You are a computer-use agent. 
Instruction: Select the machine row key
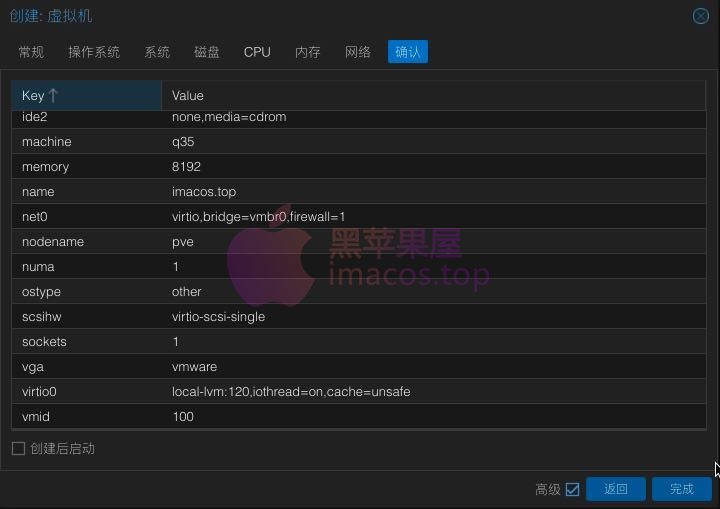[x=87, y=141]
